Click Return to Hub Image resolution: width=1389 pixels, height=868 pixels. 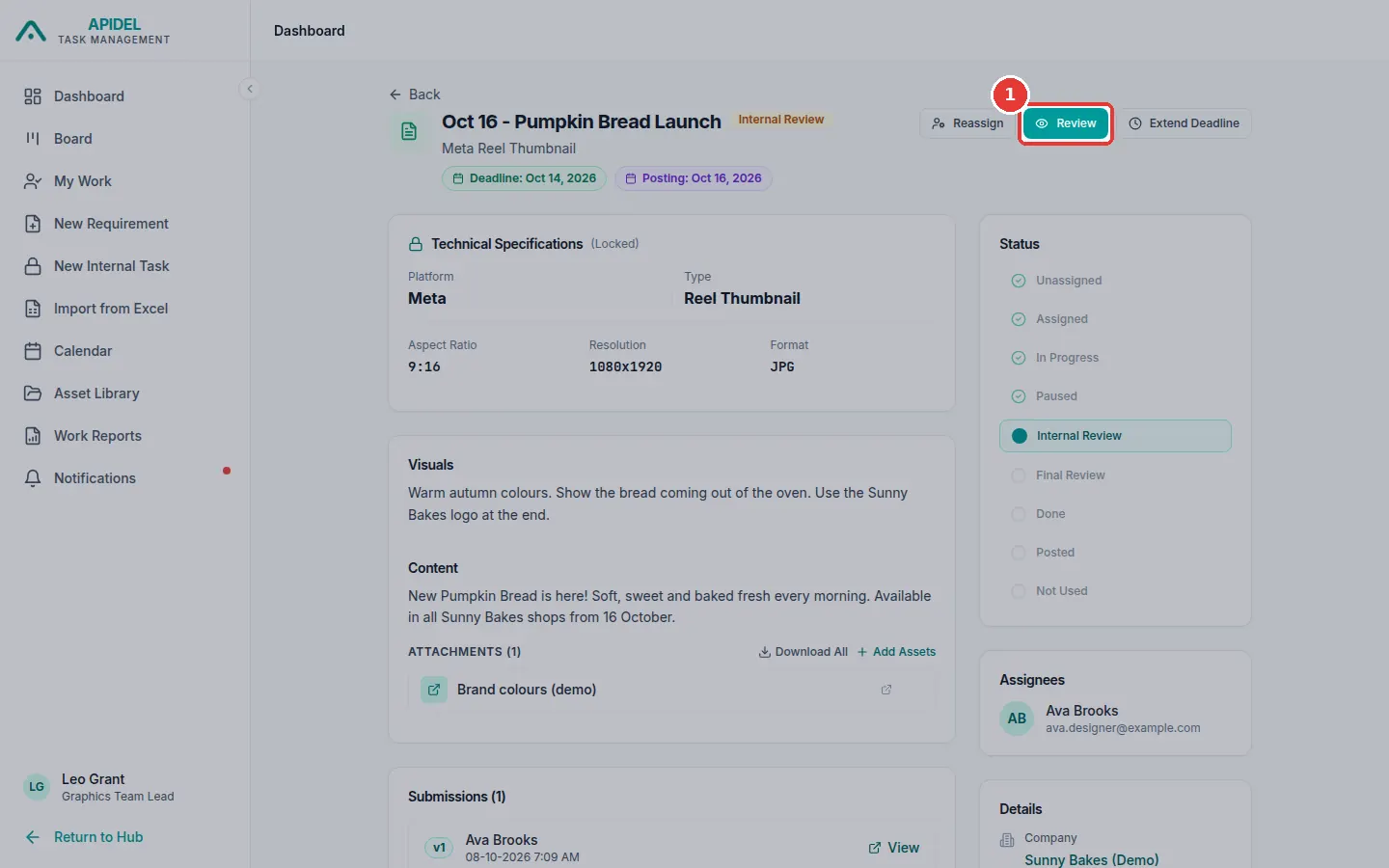point(85,837)
